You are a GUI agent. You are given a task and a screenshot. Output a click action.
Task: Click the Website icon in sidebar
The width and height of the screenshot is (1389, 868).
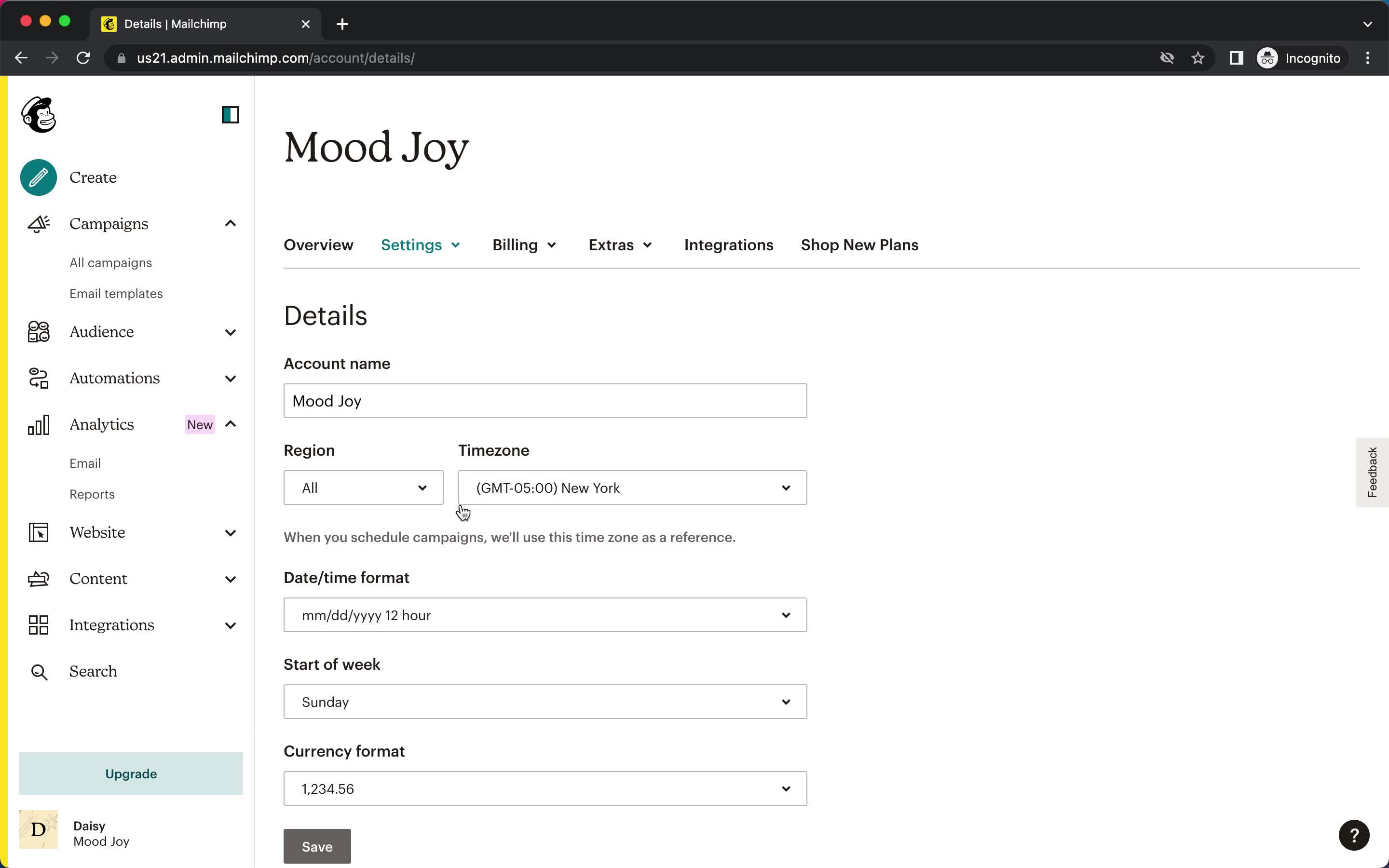(x=37, y=532)
